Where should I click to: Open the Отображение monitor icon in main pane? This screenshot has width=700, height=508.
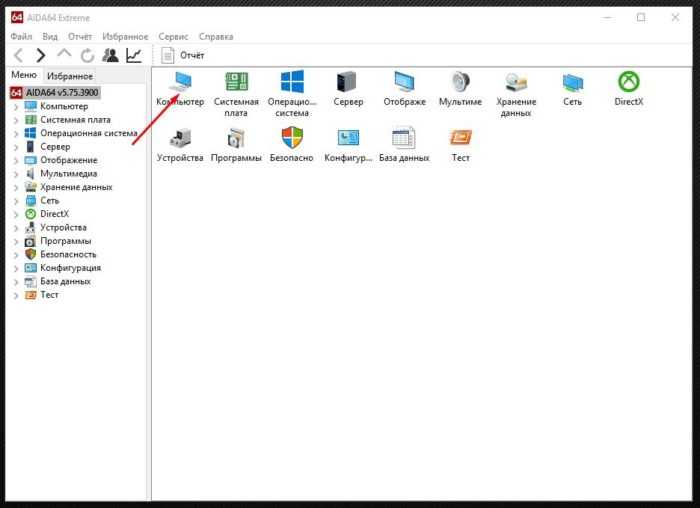404,81
